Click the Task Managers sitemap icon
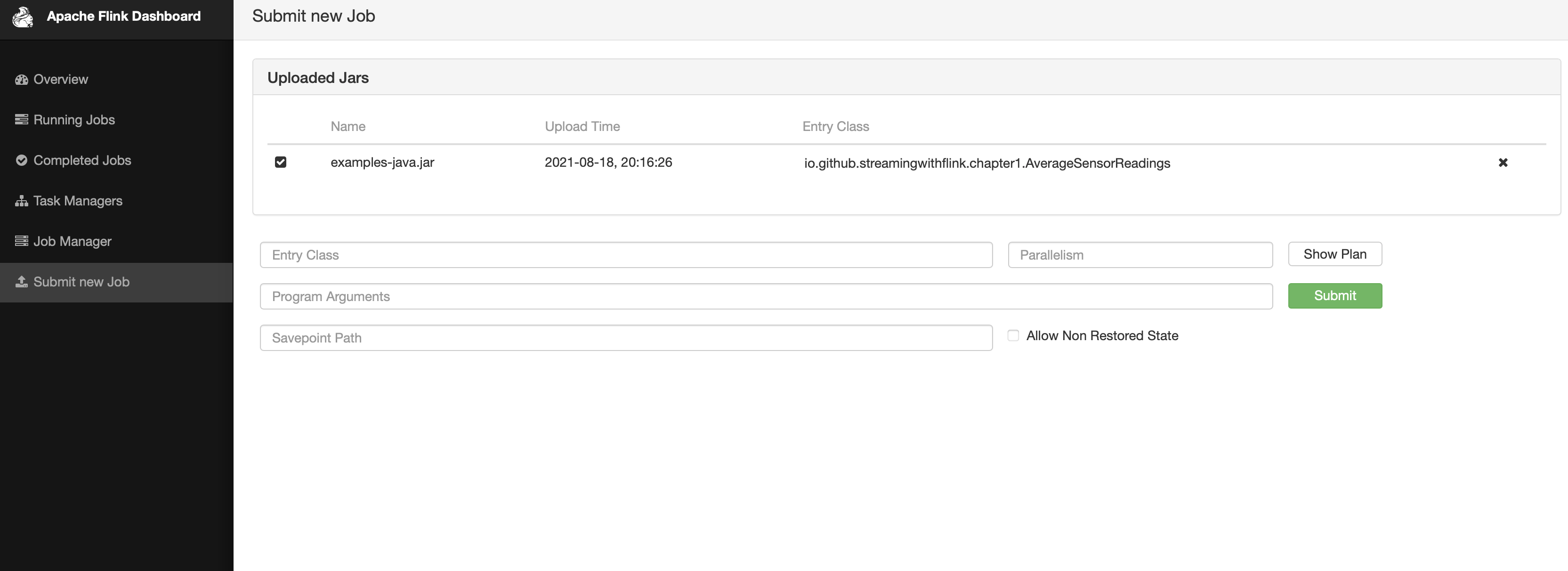Image resolution: width=1568 pixels, height=571 pixels. coord(21,201)
